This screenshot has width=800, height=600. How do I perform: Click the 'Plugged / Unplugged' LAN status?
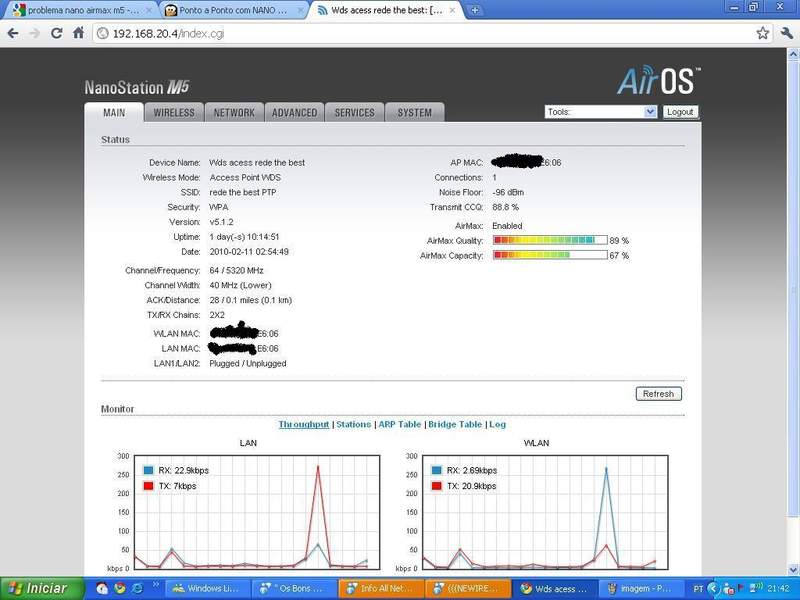pyautogui.click(x=247, y=364)
